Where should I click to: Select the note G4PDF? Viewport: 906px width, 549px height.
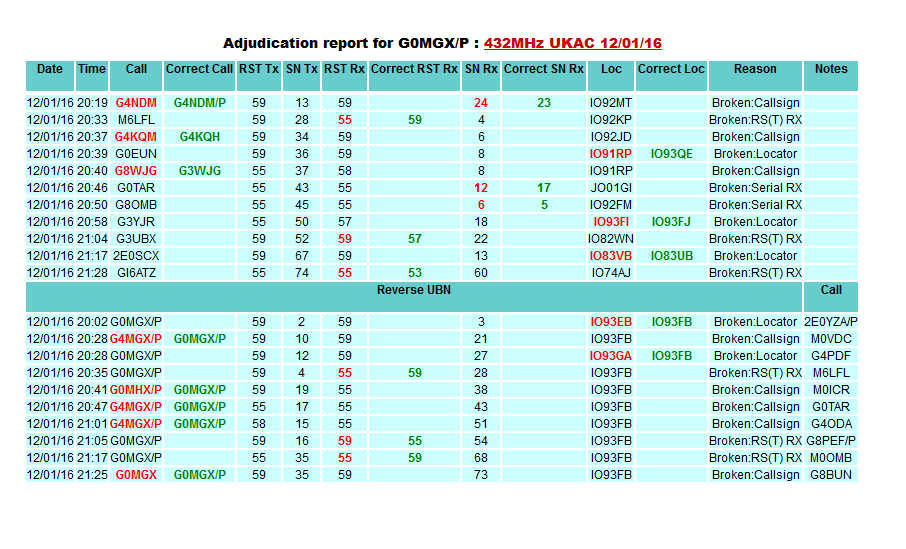(831, 356)
